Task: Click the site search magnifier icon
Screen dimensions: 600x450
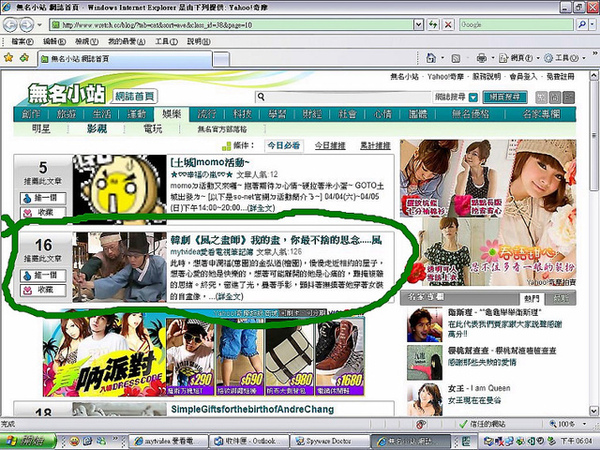Action: (261, 97)
